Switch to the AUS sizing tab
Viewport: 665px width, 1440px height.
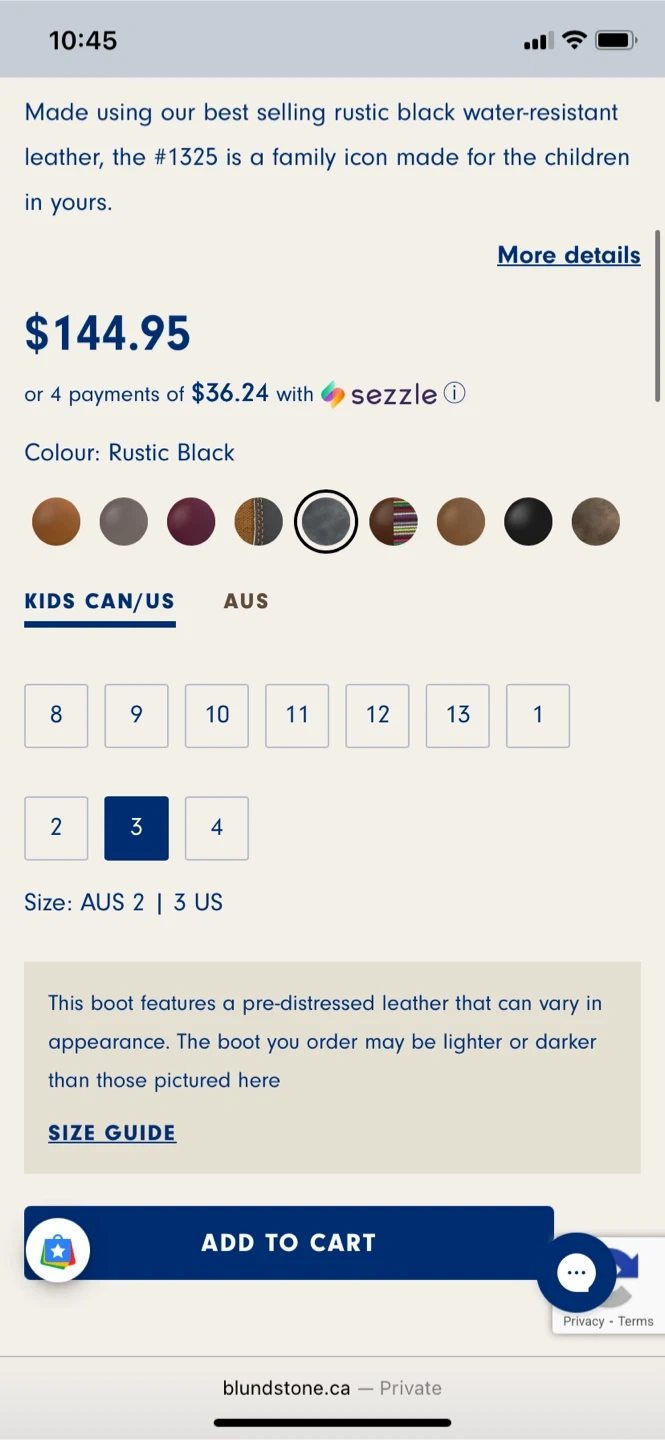tap(246, 601)
